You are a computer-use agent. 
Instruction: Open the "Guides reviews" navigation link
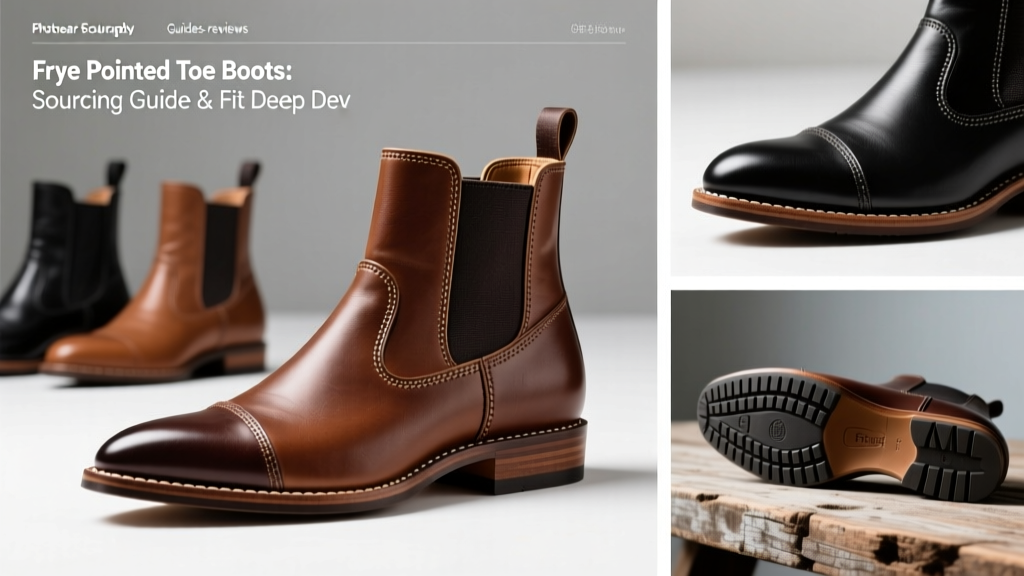point(207,29)
